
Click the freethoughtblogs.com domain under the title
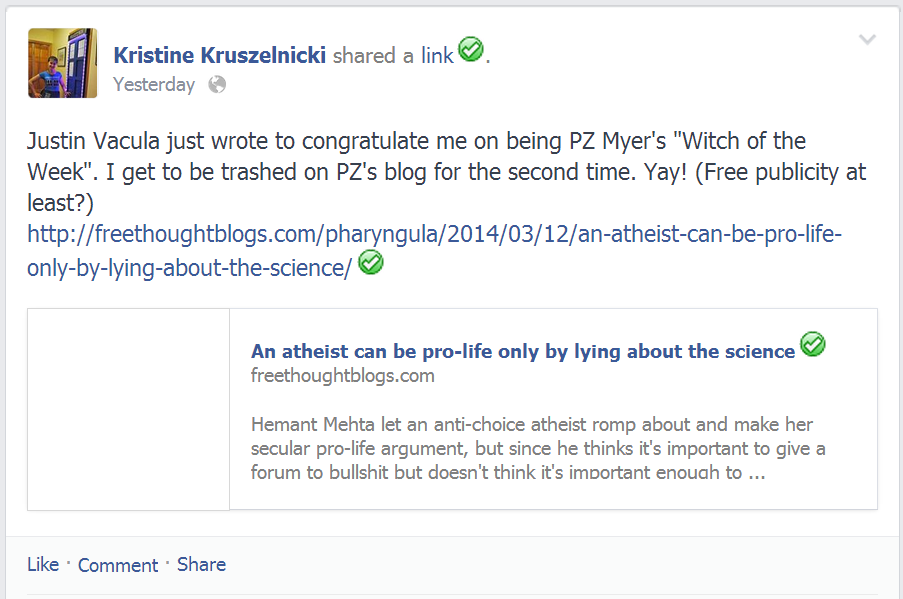pos(342,376)
